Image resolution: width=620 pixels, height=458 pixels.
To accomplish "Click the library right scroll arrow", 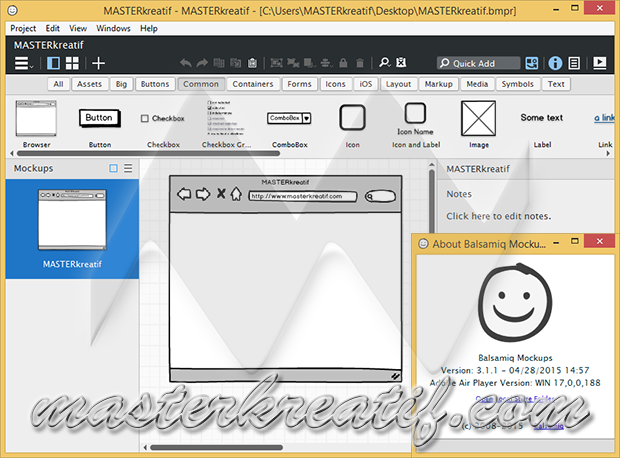I will click(x=609, y=153).
